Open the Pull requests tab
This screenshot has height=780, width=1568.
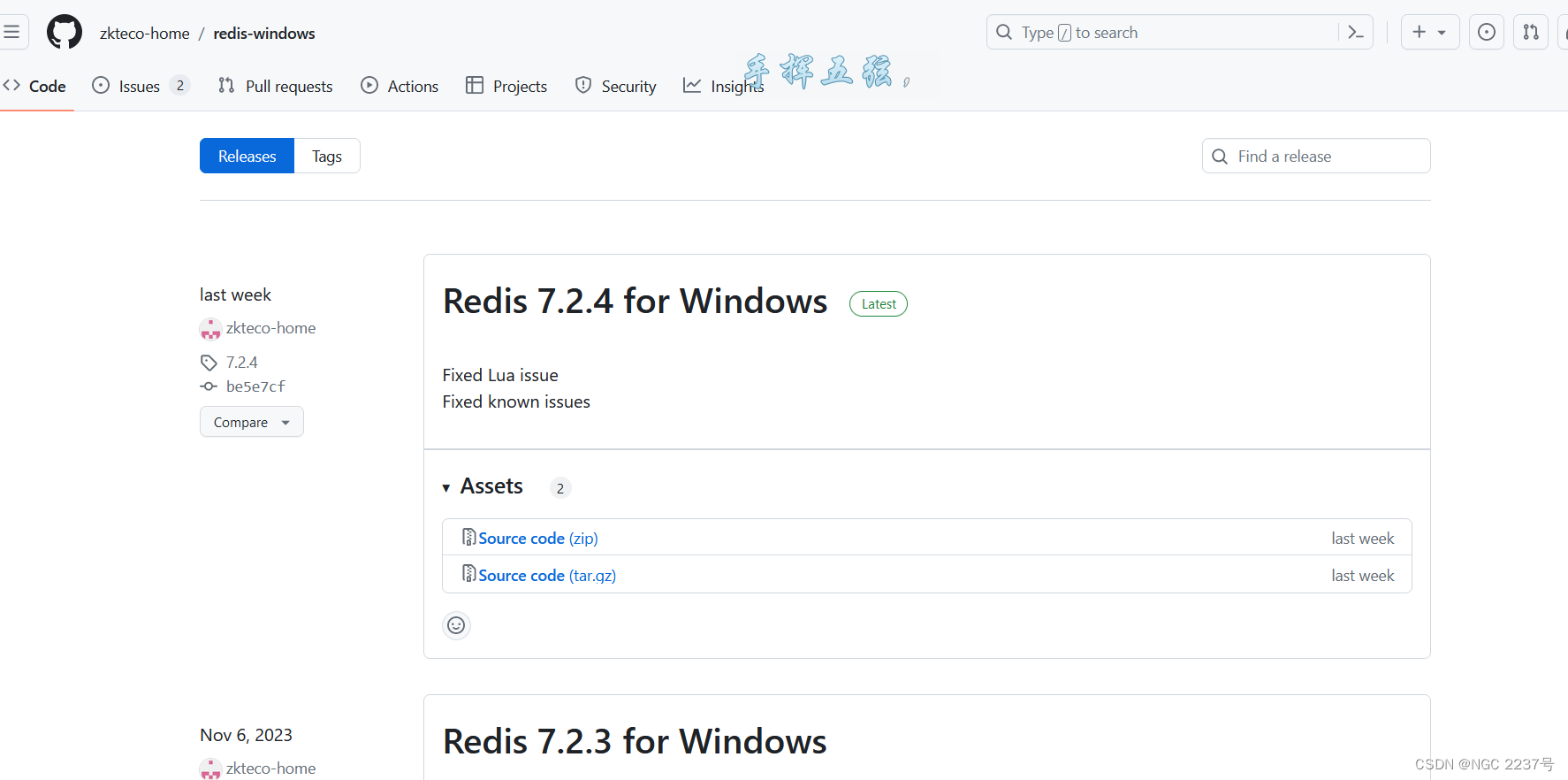(x=275, y=86)
